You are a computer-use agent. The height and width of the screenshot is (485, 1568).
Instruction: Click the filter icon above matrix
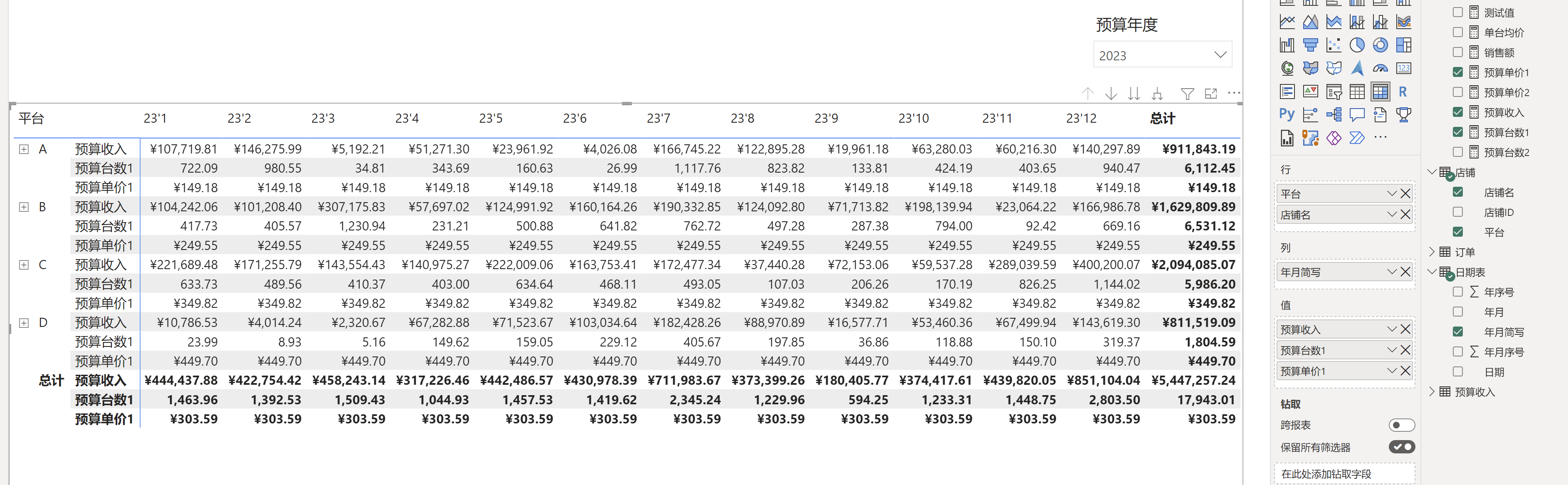pyautogui.click(x=1187, y=93)
